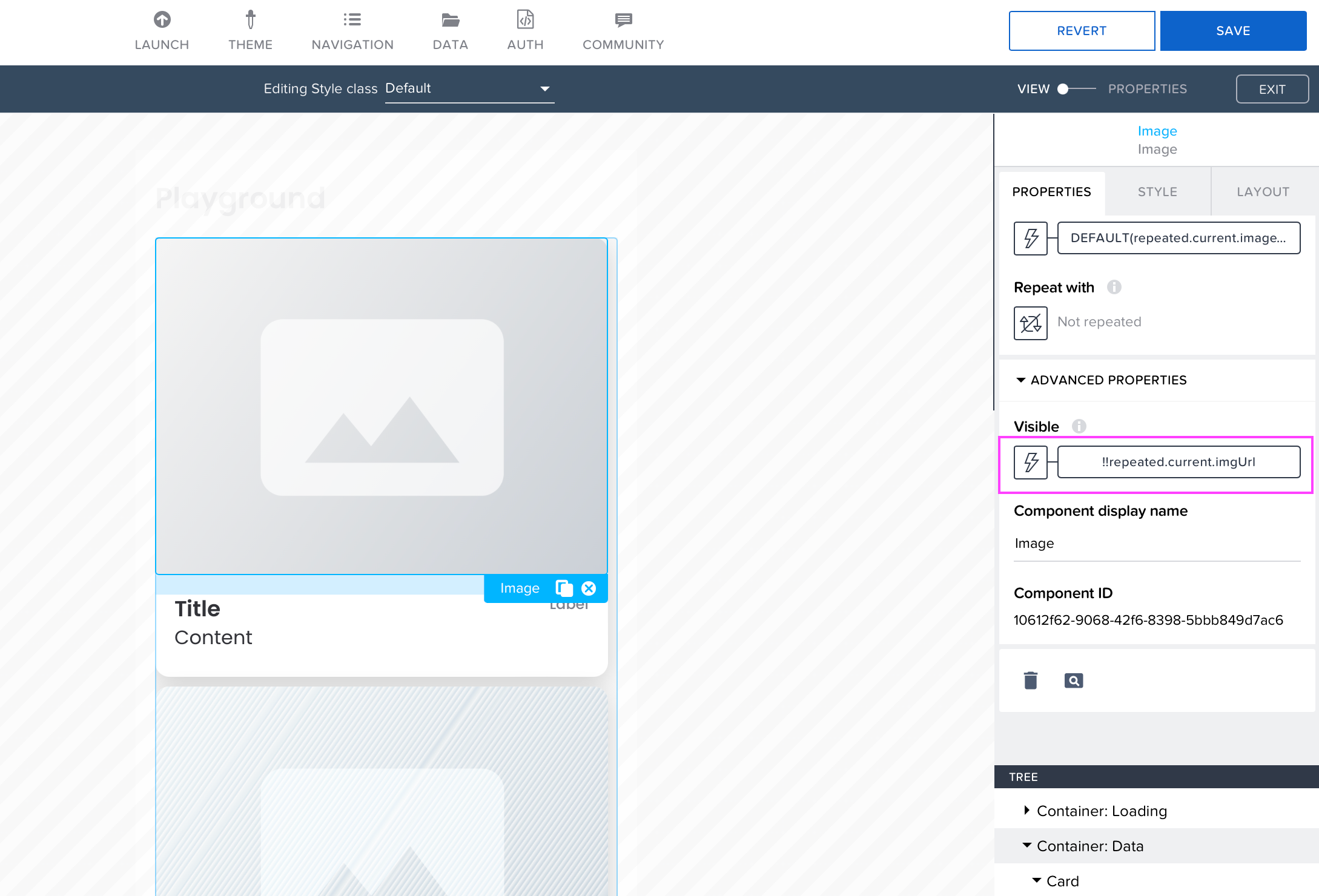This screenshot has width=1319, height=896.
Task: Click the Playground page heading
Action: tap(240, 198)
